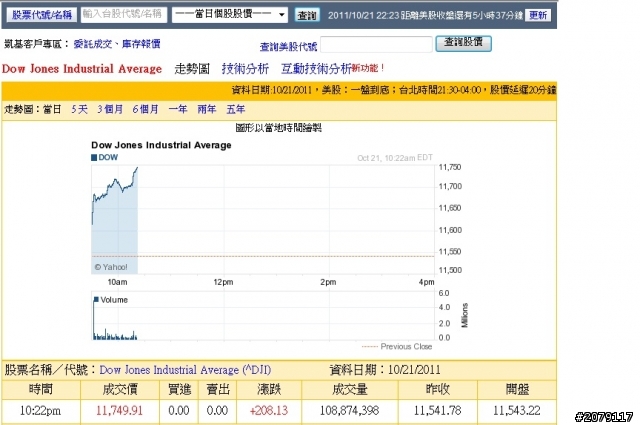Click the 成交量 column header
This screenshot has height=425, width=640.
coord(350,389)
